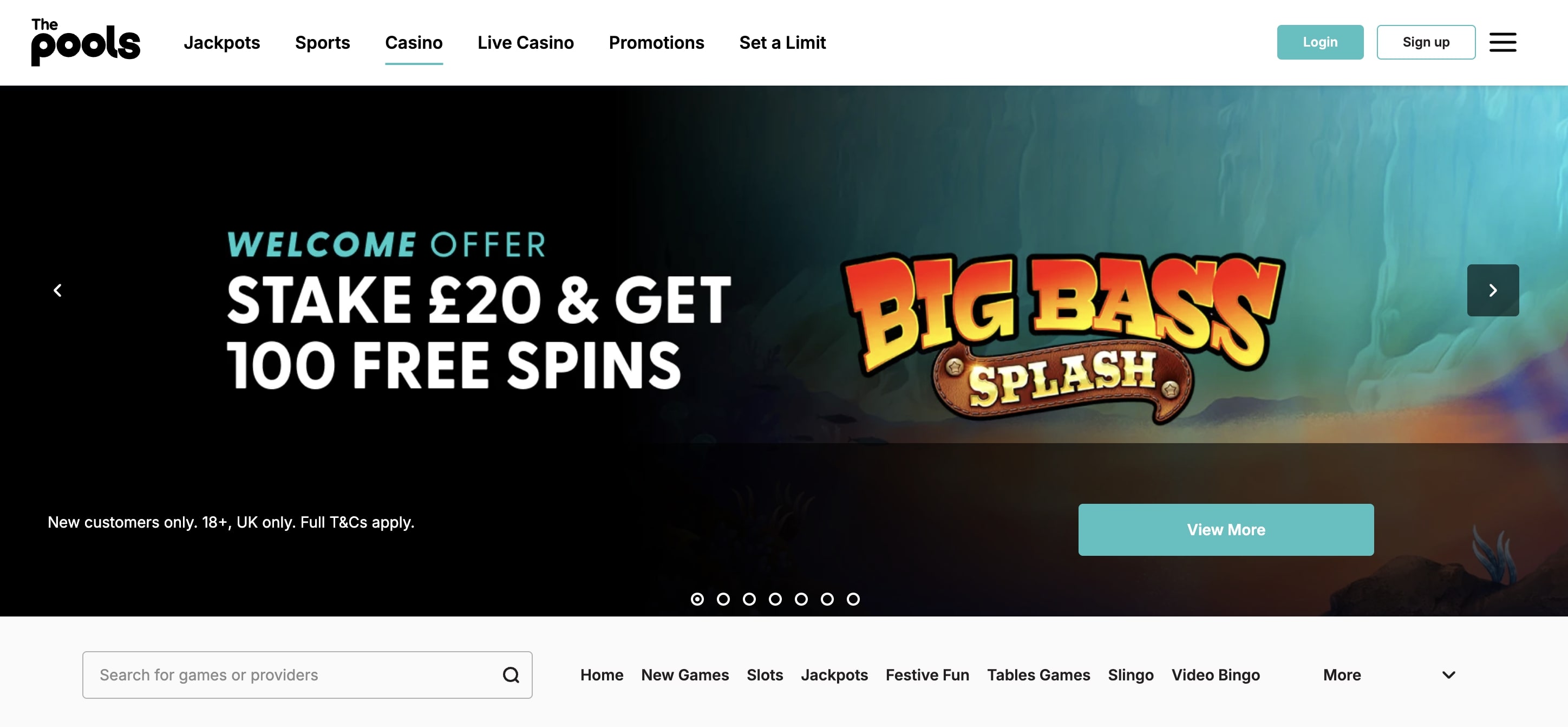The image size is (1568, 727).
Task: Click the chevron beside More
Action: (x=1449, y=674)
